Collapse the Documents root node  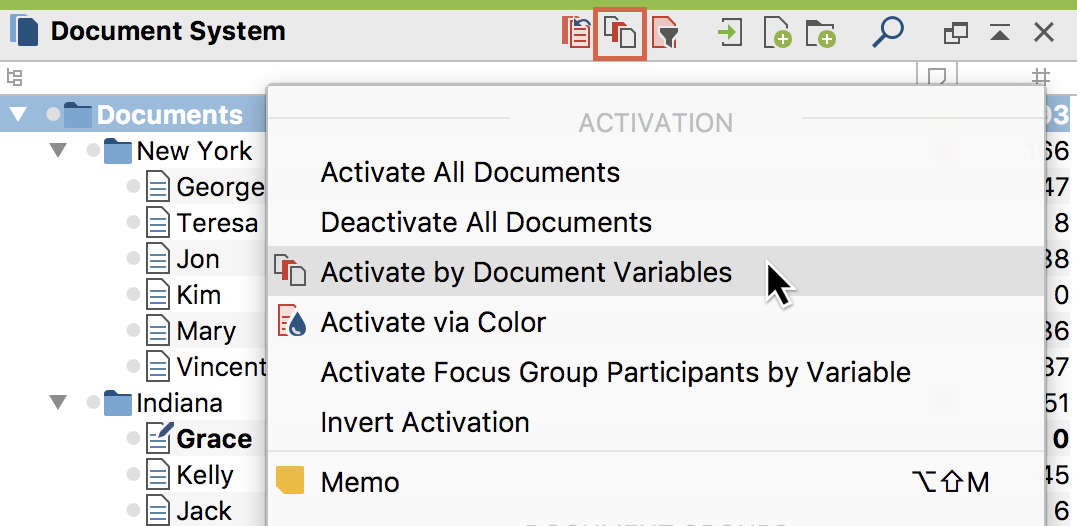(17, 115)
